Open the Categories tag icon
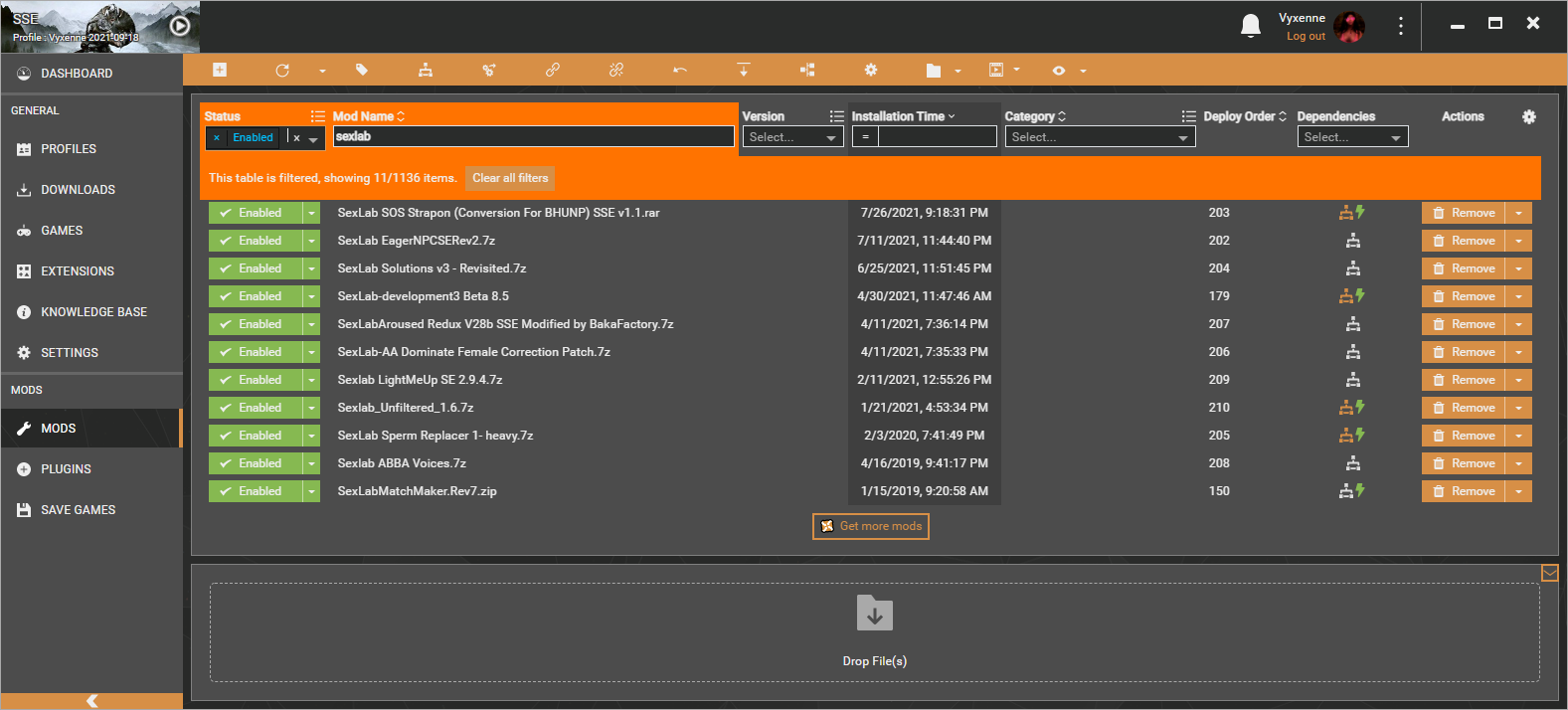Screen dimensions: 1568x710 pyautogui.click(x=362, y=70)
